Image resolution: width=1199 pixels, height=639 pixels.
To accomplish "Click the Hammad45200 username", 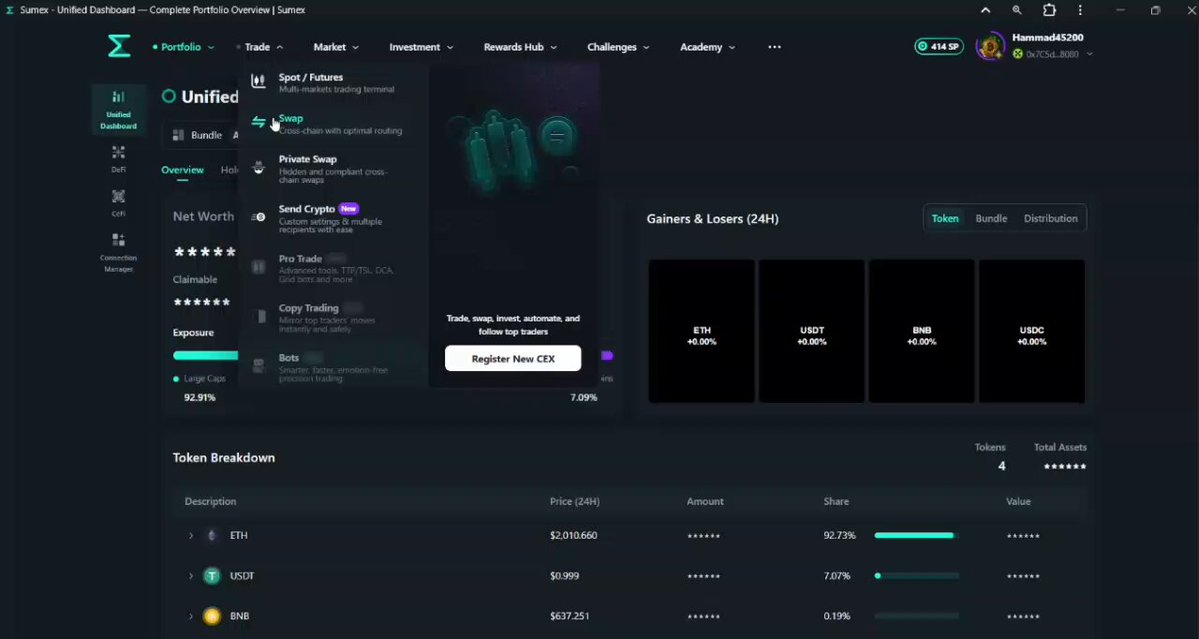I will click(x=1048, y=37).
